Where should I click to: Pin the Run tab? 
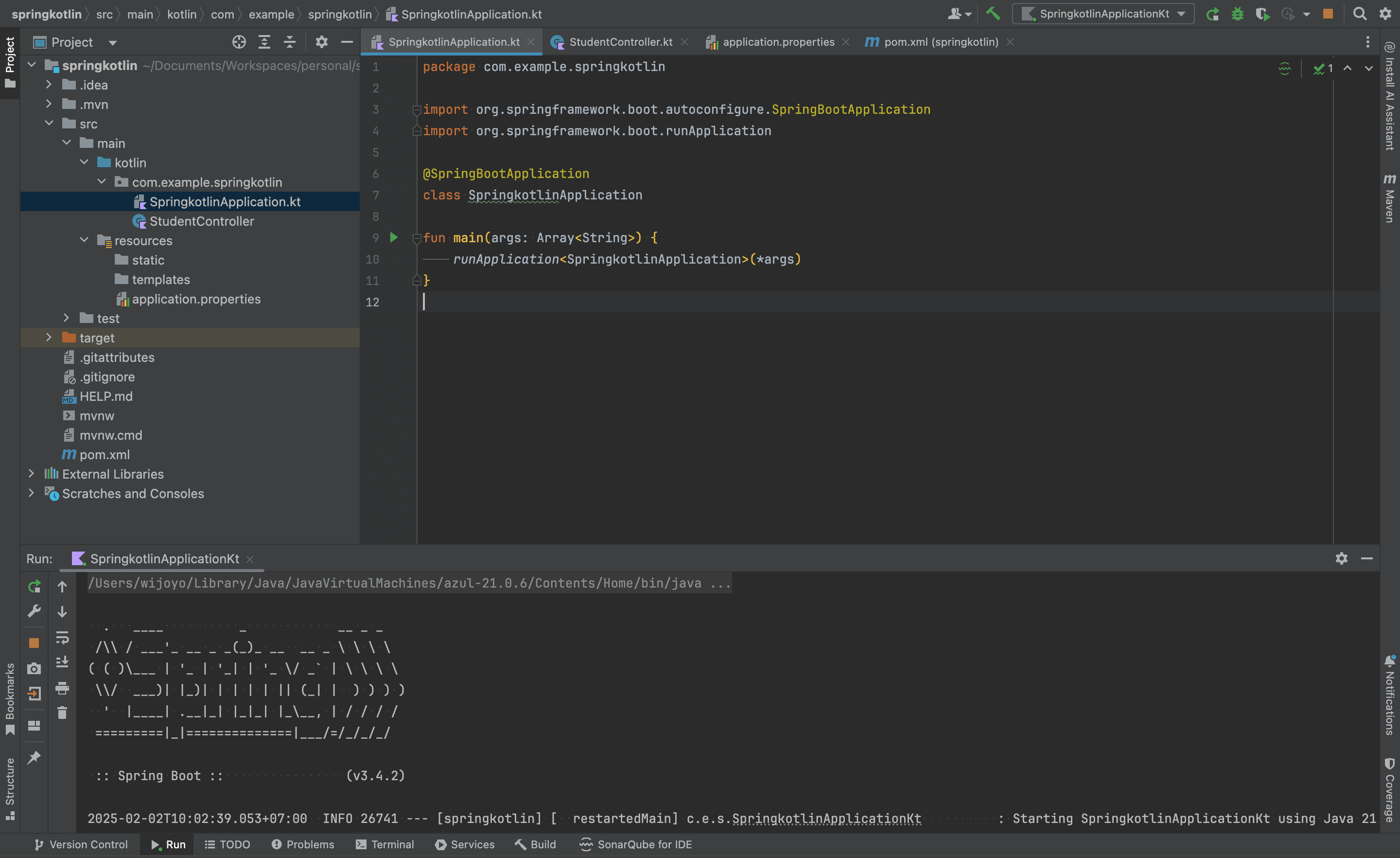pos(34,757)
